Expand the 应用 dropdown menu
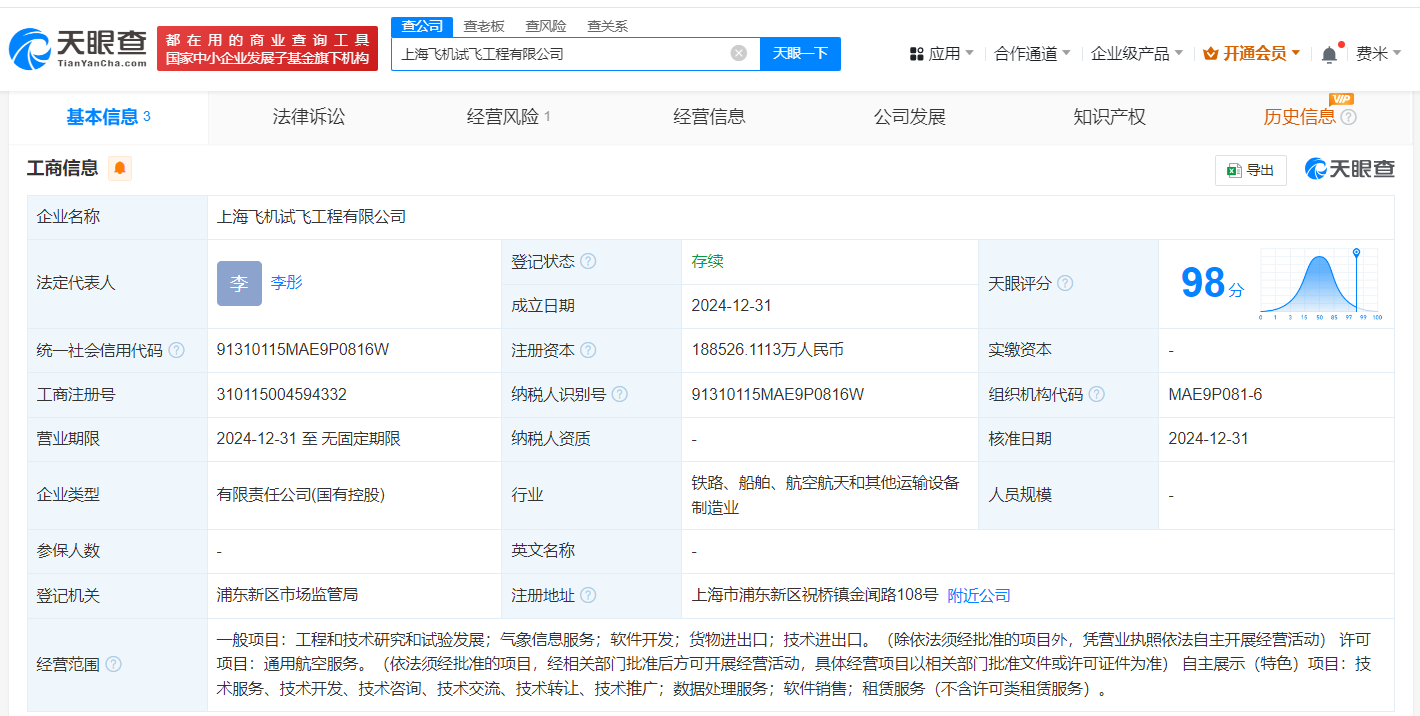This screenshot has width=1420, height=716. click(x=941, y=54)
